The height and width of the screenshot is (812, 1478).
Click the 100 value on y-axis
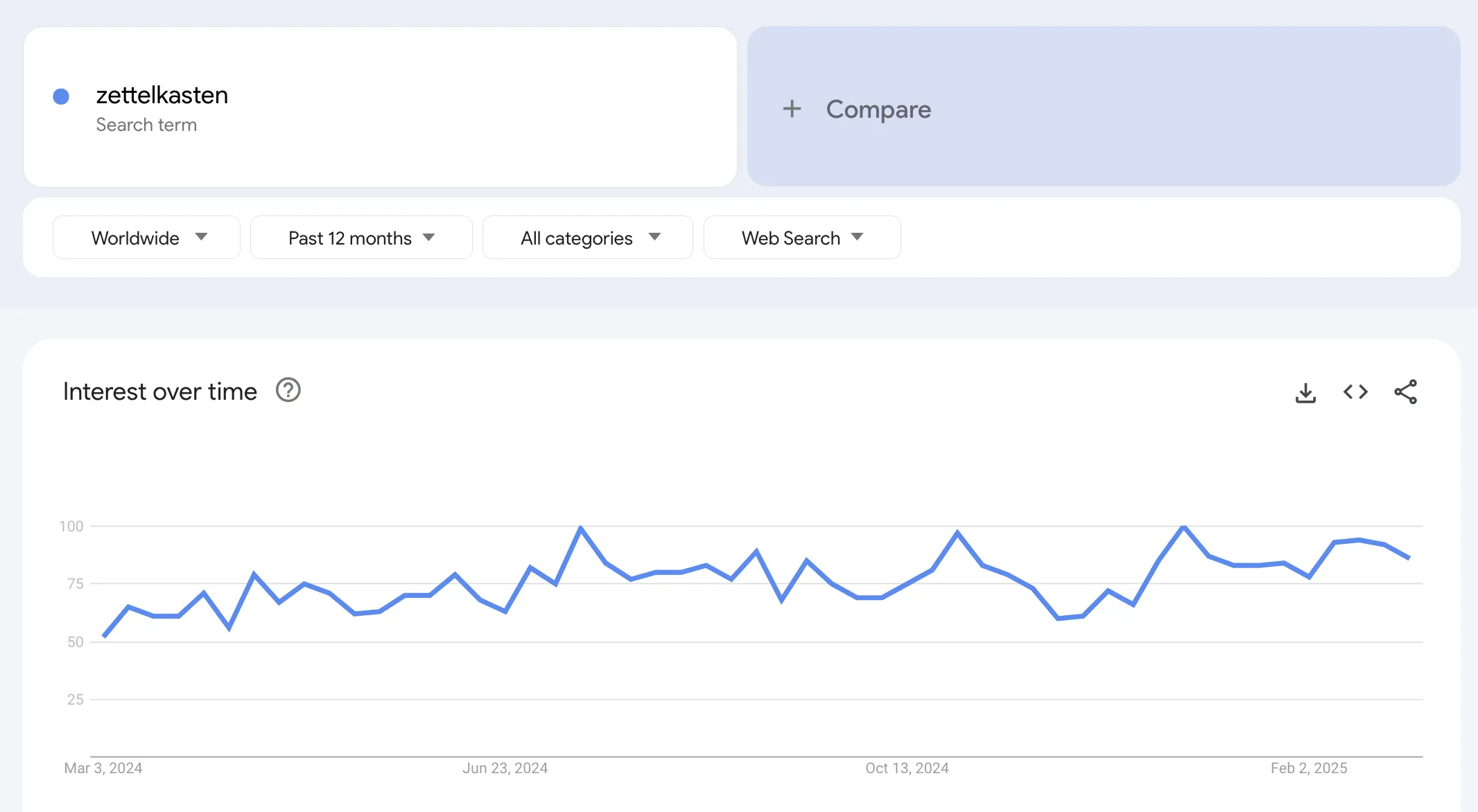(71, 527)
